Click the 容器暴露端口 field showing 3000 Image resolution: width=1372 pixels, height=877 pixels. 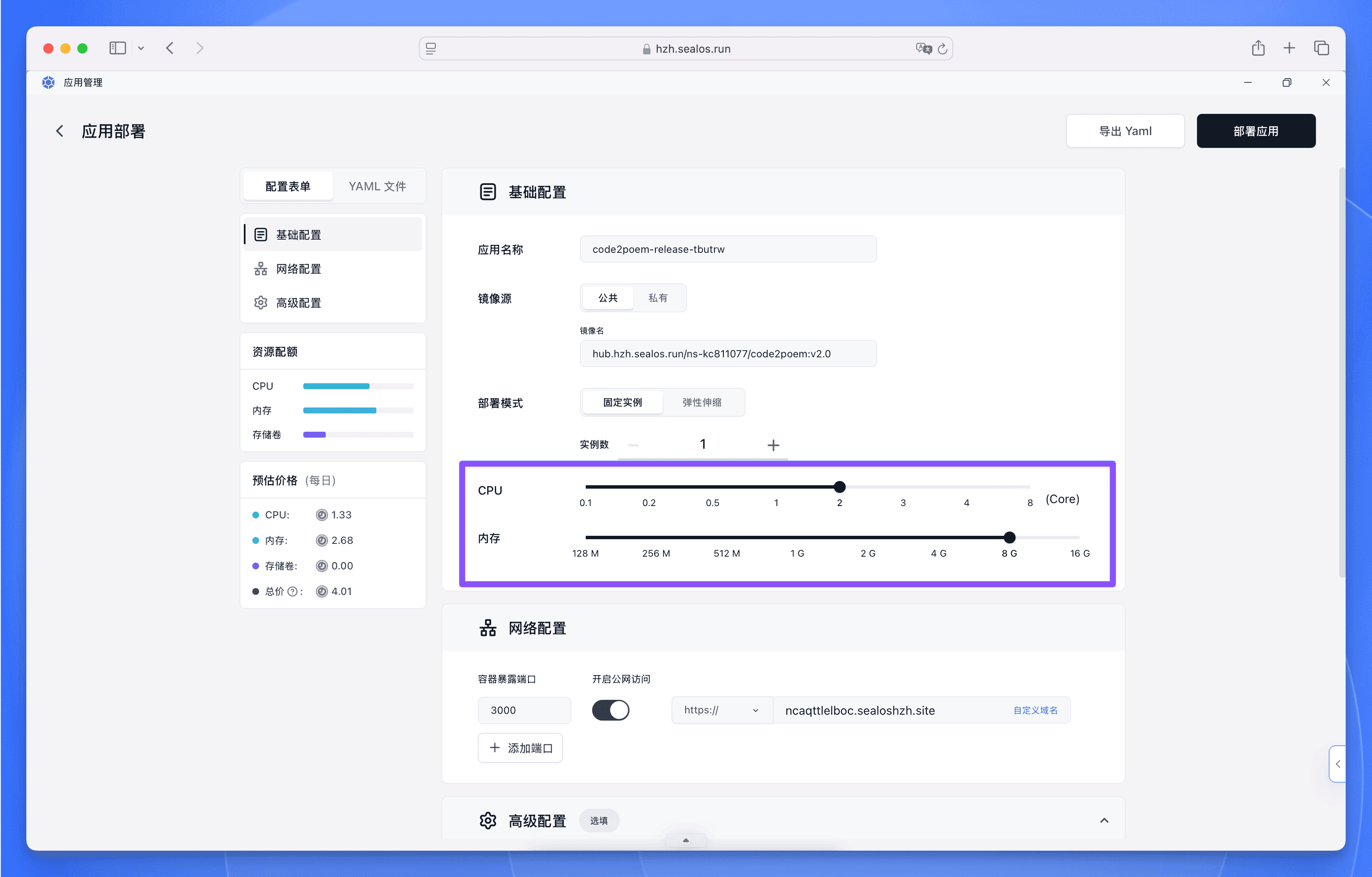524,710
